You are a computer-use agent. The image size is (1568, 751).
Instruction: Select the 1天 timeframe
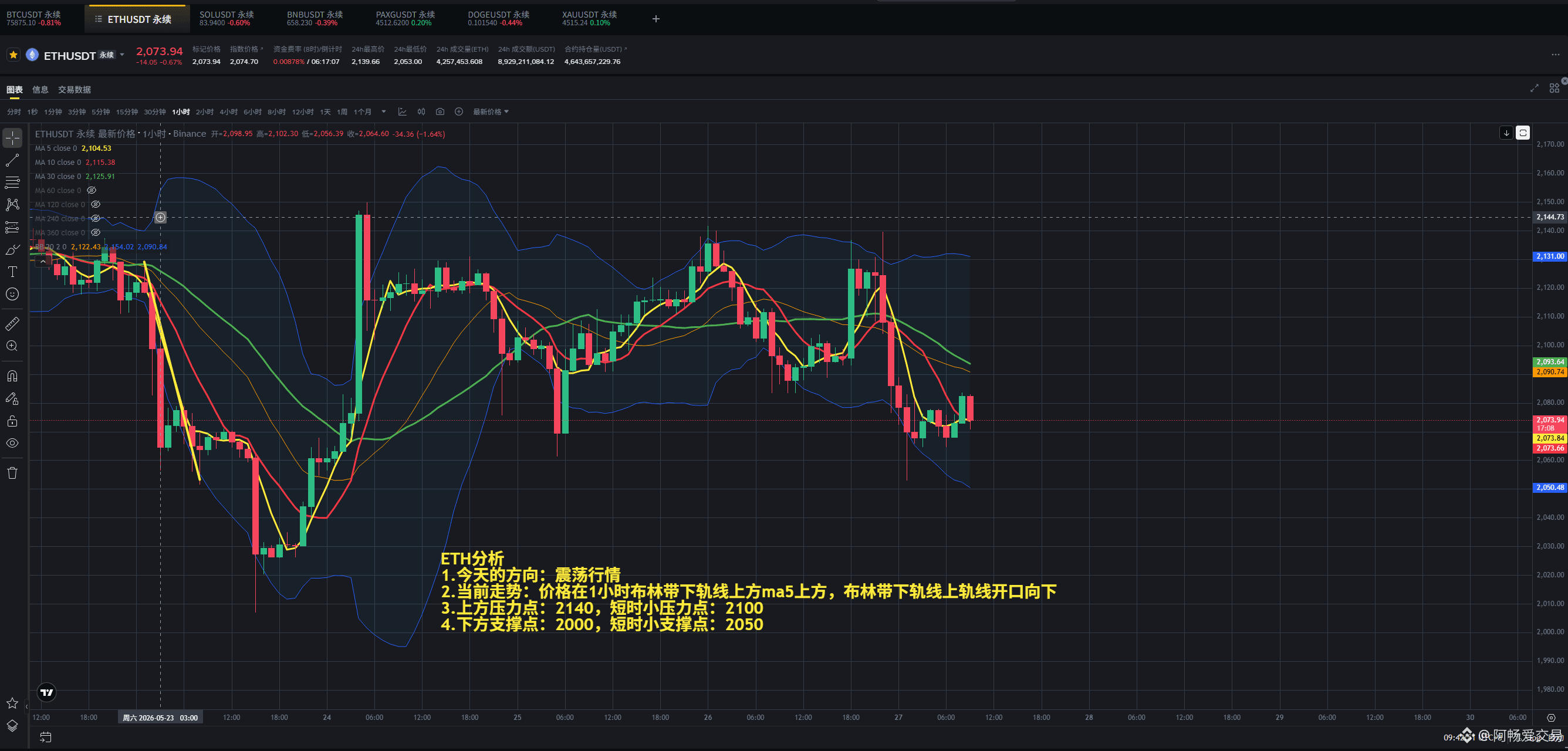coord(326,112)
